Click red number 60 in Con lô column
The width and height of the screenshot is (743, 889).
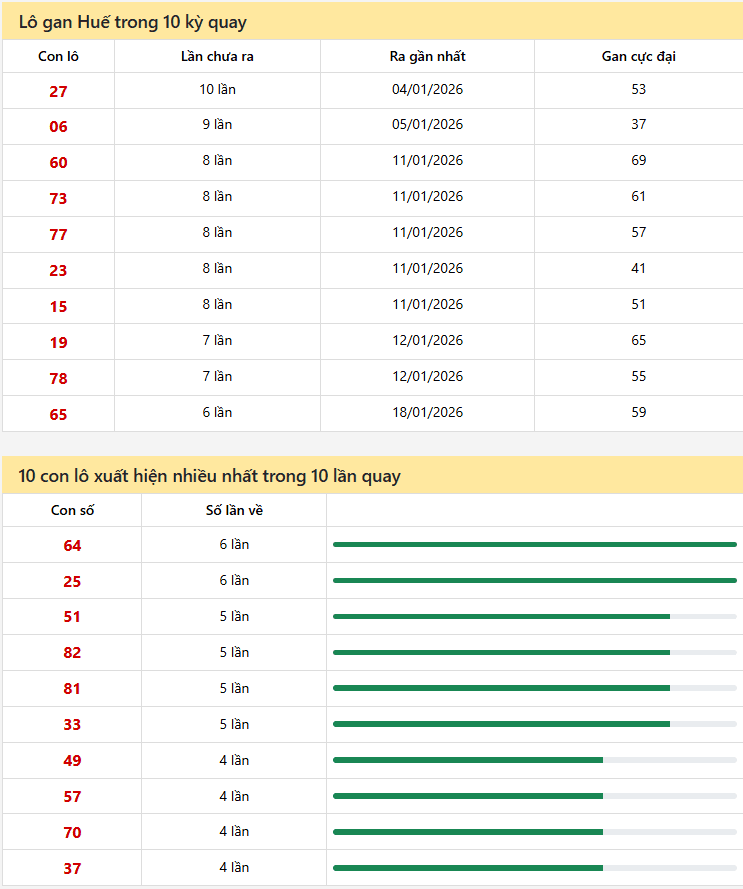(x=58, y=163)
